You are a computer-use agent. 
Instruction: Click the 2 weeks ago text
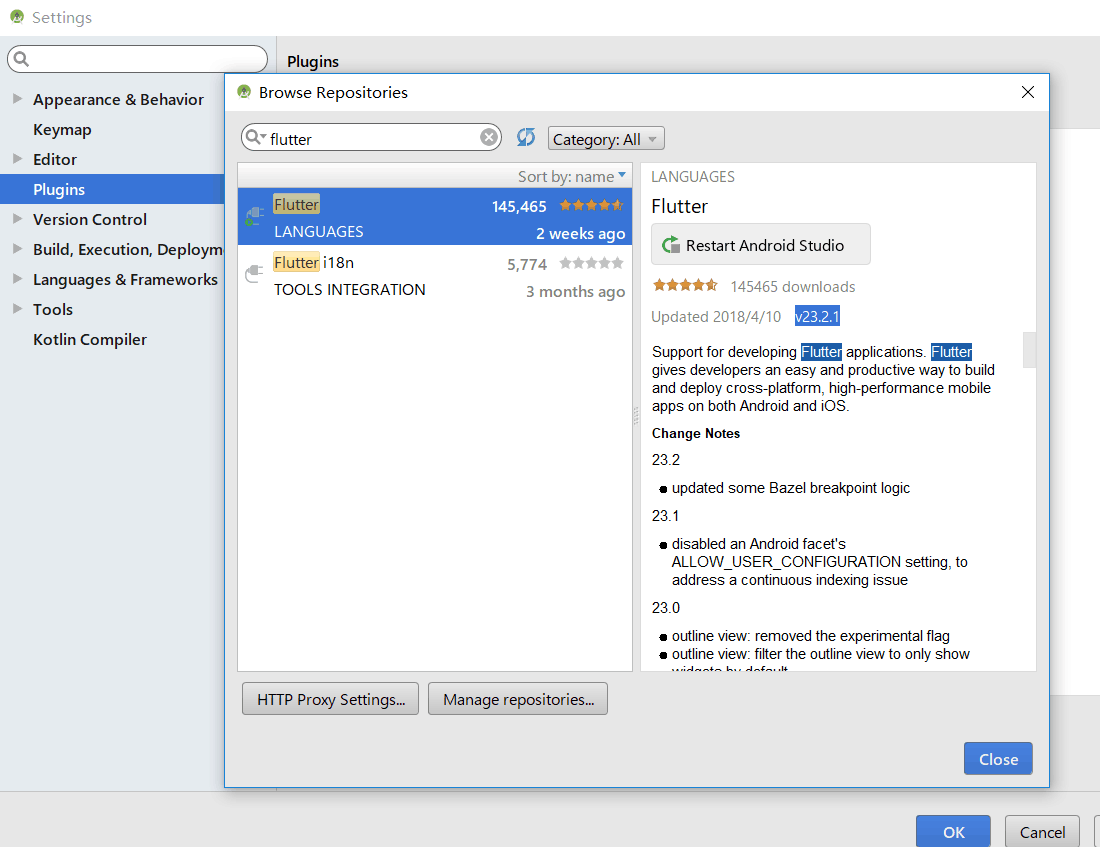[x=580, y=234]
